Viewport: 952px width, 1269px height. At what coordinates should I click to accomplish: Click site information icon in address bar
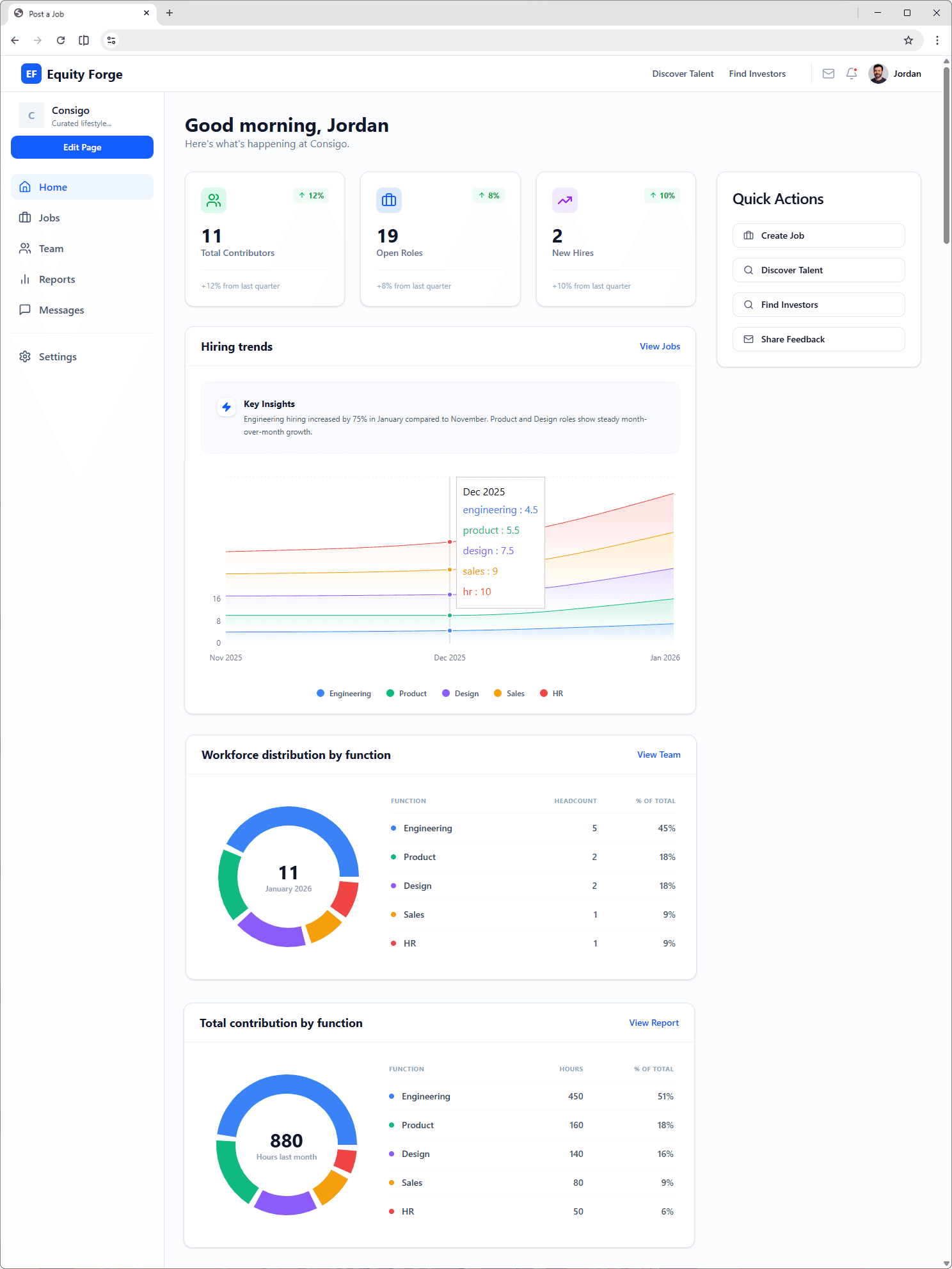(x=111, y=40)
